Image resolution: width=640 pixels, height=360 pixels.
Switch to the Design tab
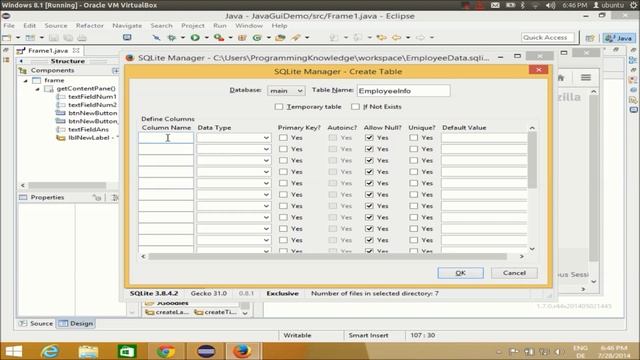coord(76,323)
